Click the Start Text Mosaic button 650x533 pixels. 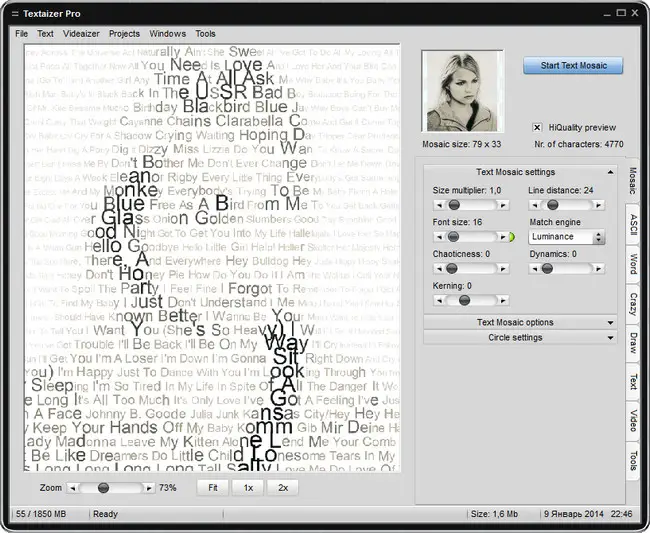click(x=573, y=65)
